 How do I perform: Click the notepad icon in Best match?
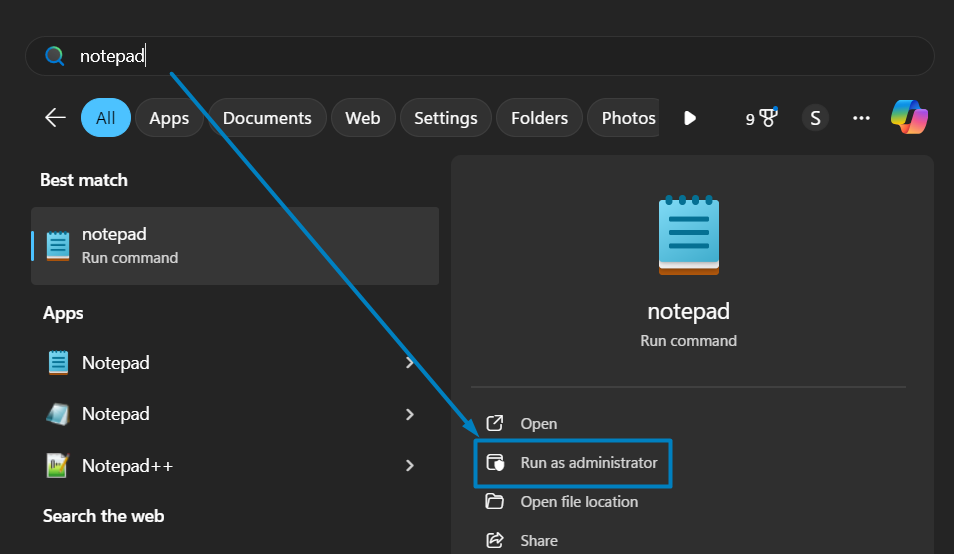pos(58,246)
